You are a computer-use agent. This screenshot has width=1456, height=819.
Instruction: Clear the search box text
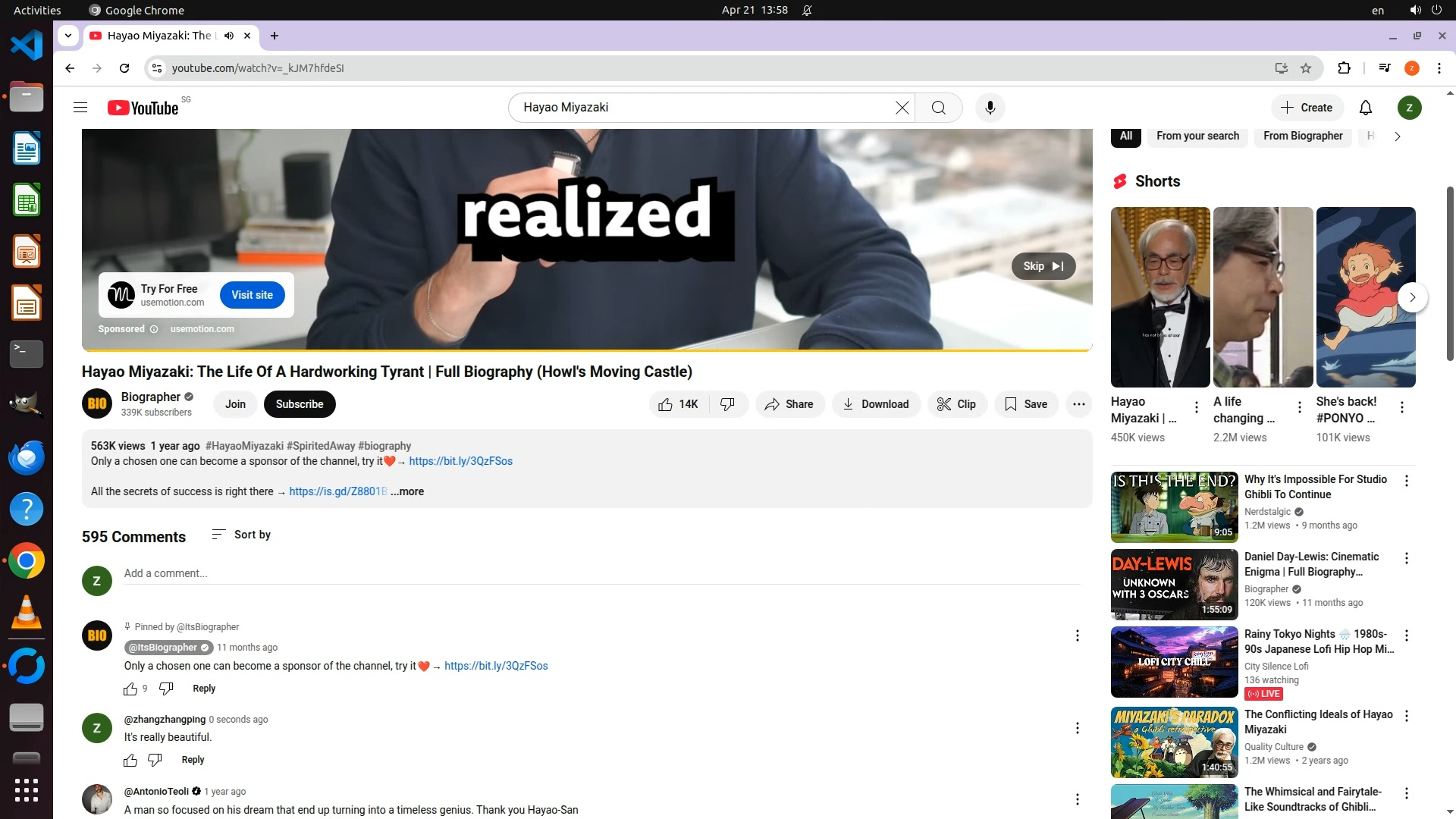[x=902, y=108]
